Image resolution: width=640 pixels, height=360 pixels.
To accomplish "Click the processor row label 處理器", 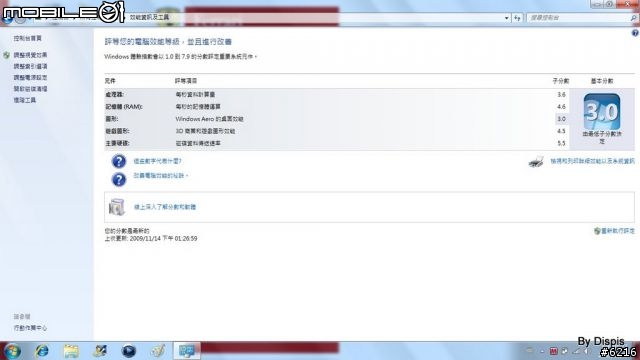I will pos(115,94).
